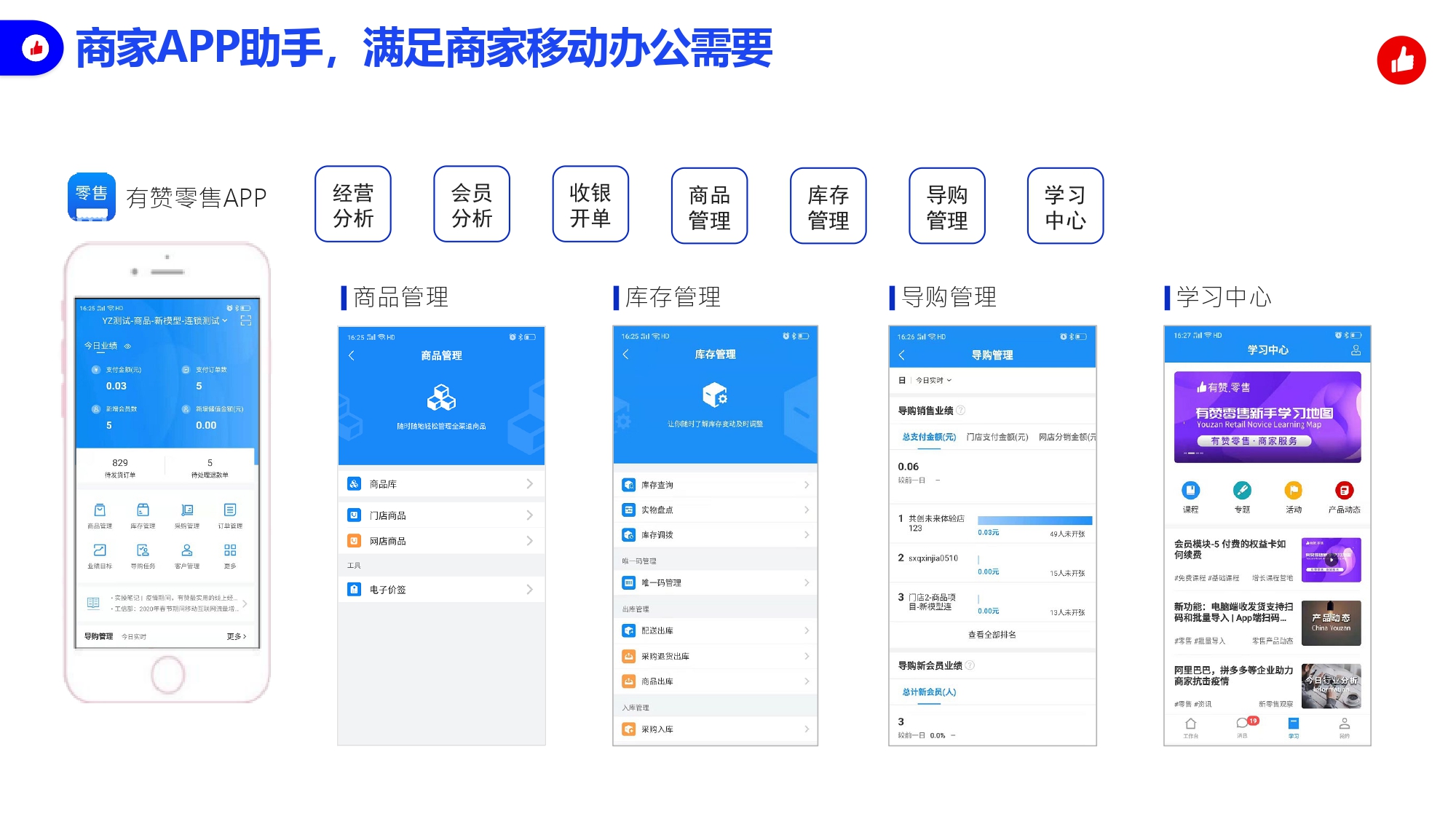Open the 产品动态 China Youzan article thumbnail

point(1331,623)
